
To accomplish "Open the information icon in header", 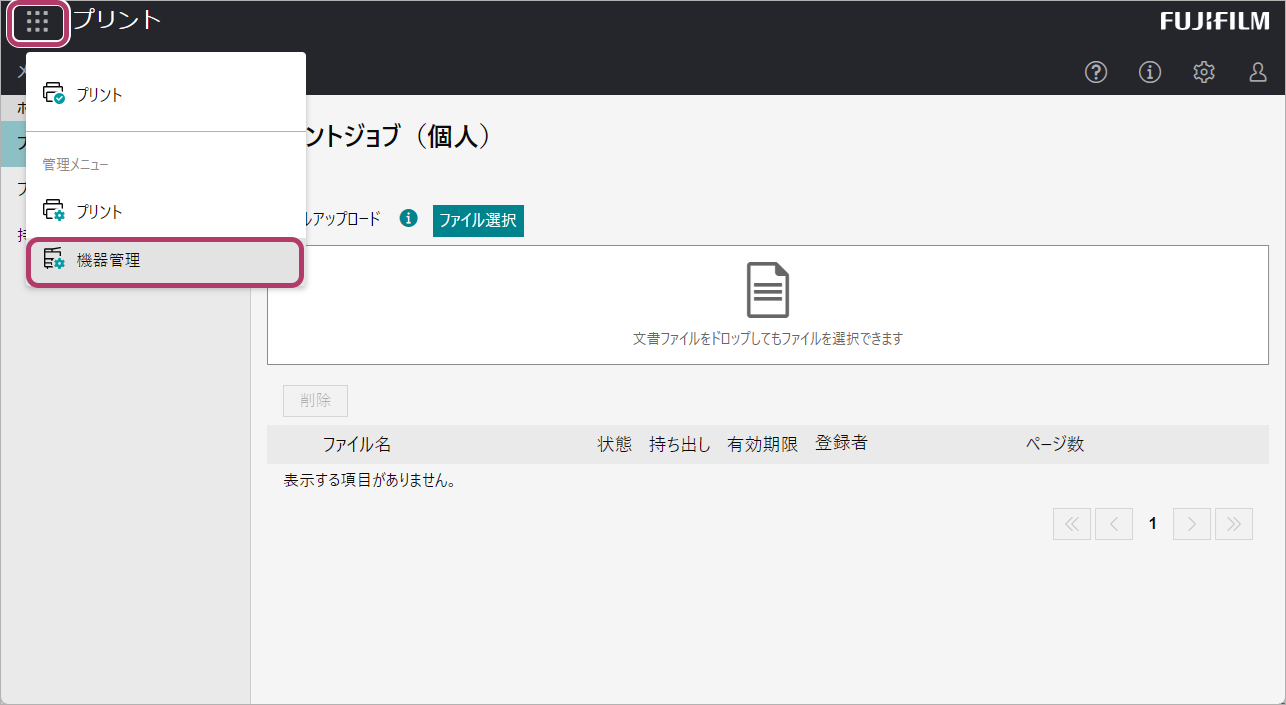I will pos(1150,72).
